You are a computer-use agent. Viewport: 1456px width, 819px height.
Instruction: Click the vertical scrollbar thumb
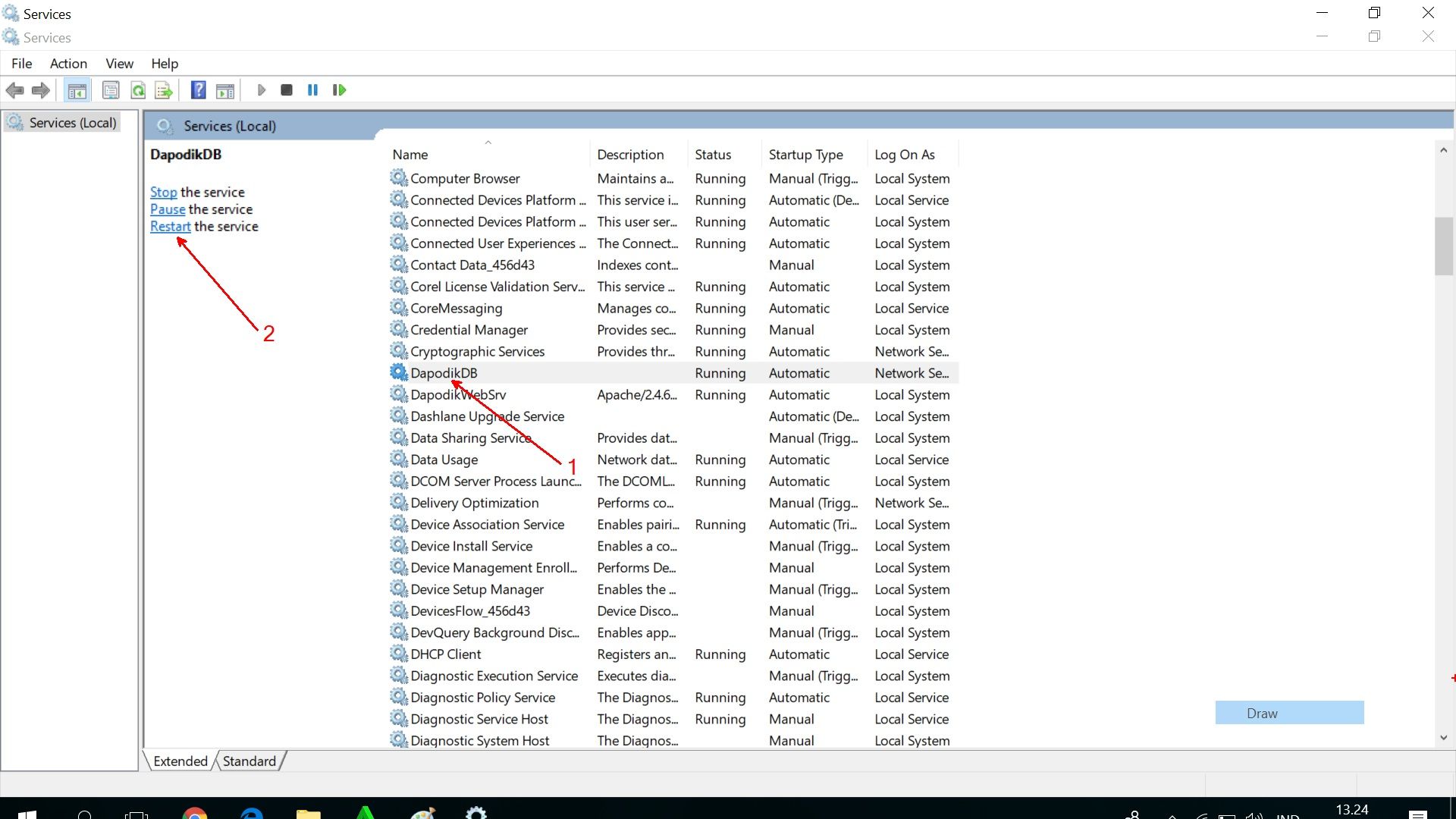click(x=1443, y=246)
